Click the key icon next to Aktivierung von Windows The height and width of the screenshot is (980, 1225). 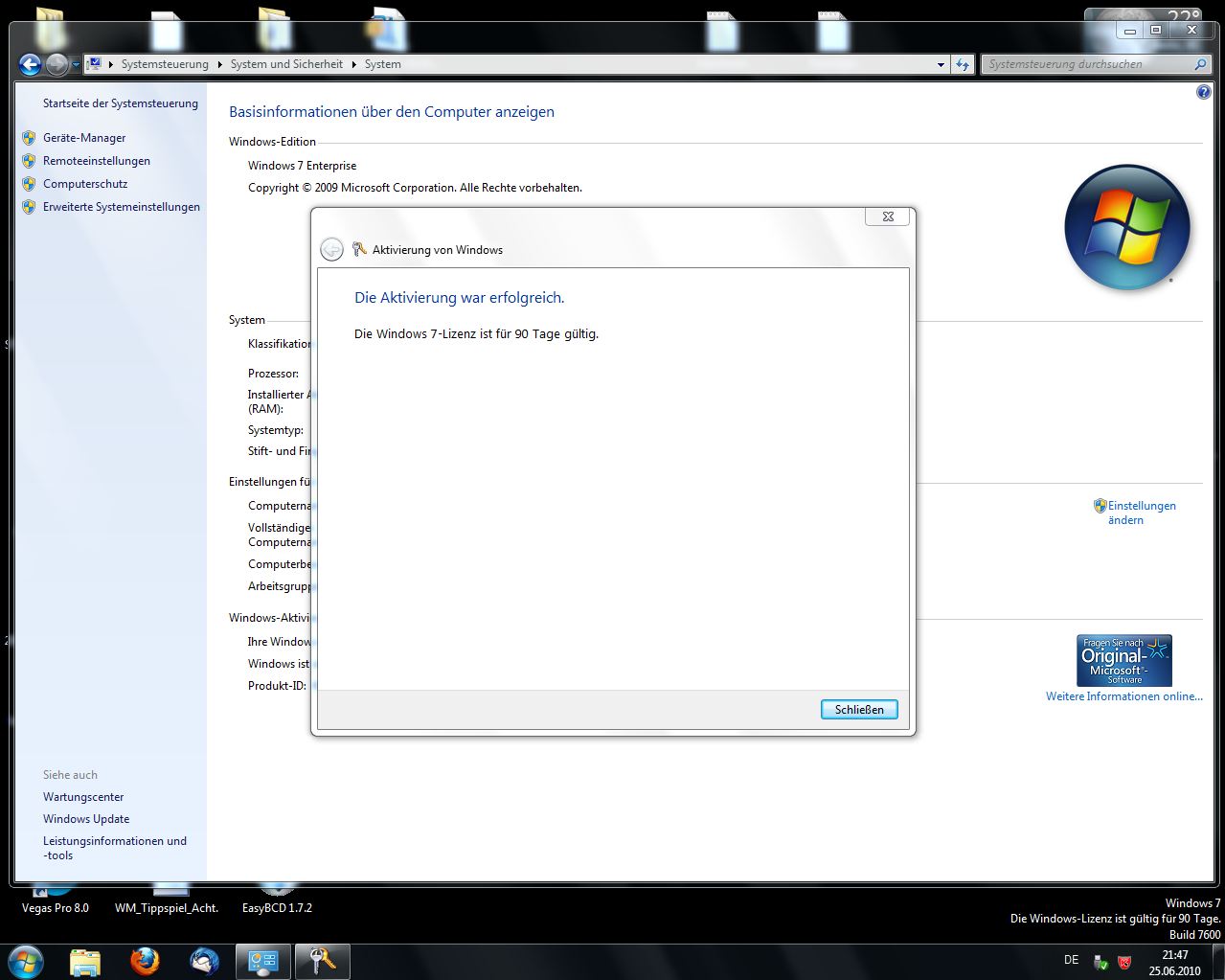coord(359,249)
